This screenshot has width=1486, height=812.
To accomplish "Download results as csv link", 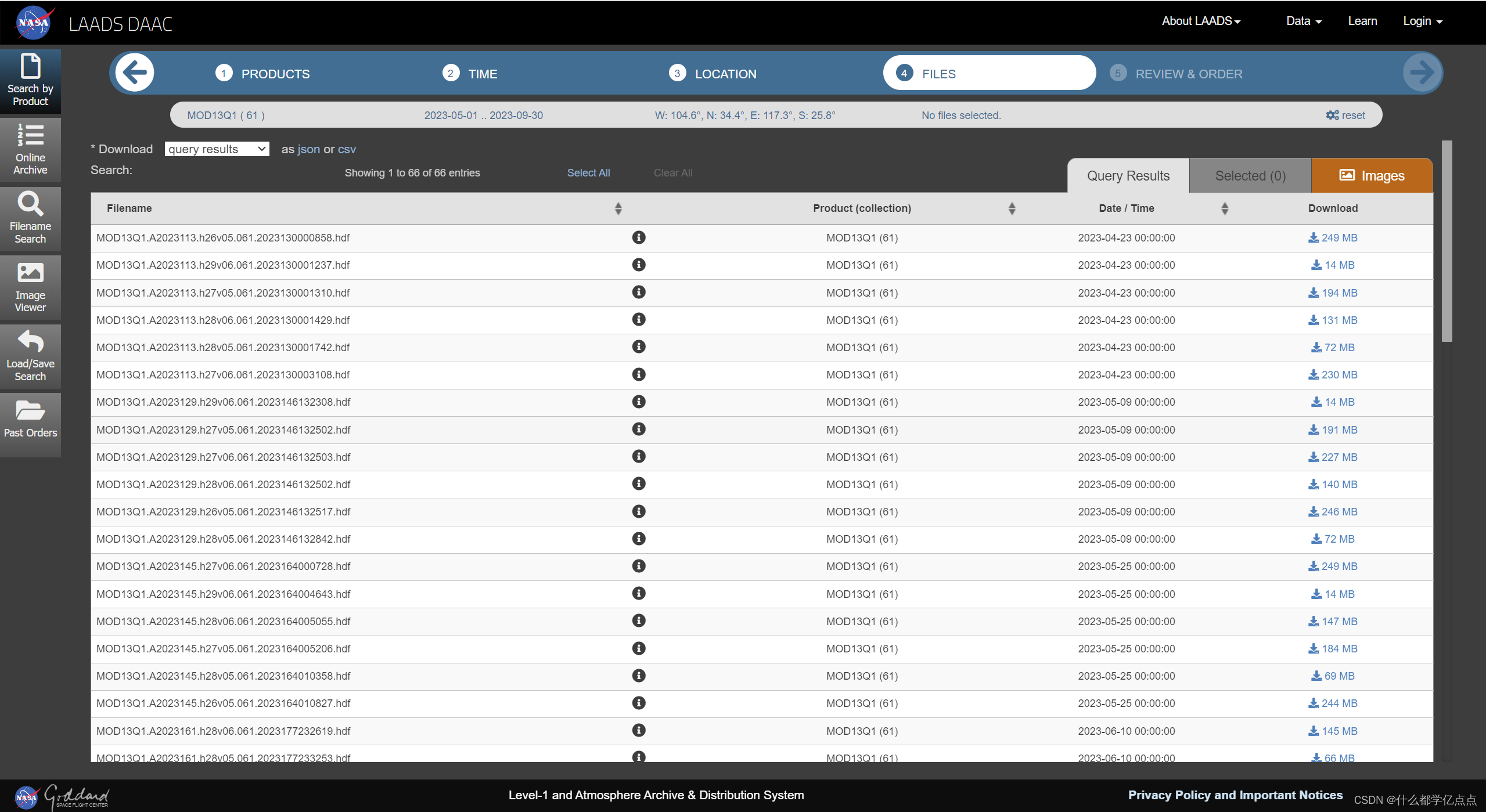I will tap(347, 149).
